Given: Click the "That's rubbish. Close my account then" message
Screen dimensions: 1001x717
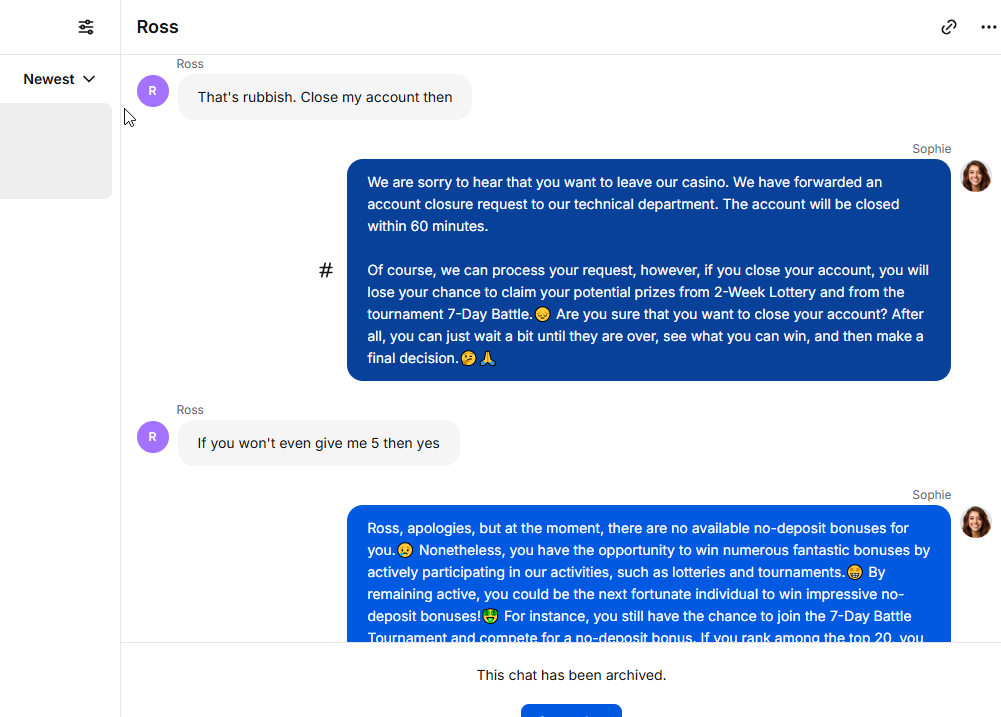Looking at the screenshot, I should point(325,97).
